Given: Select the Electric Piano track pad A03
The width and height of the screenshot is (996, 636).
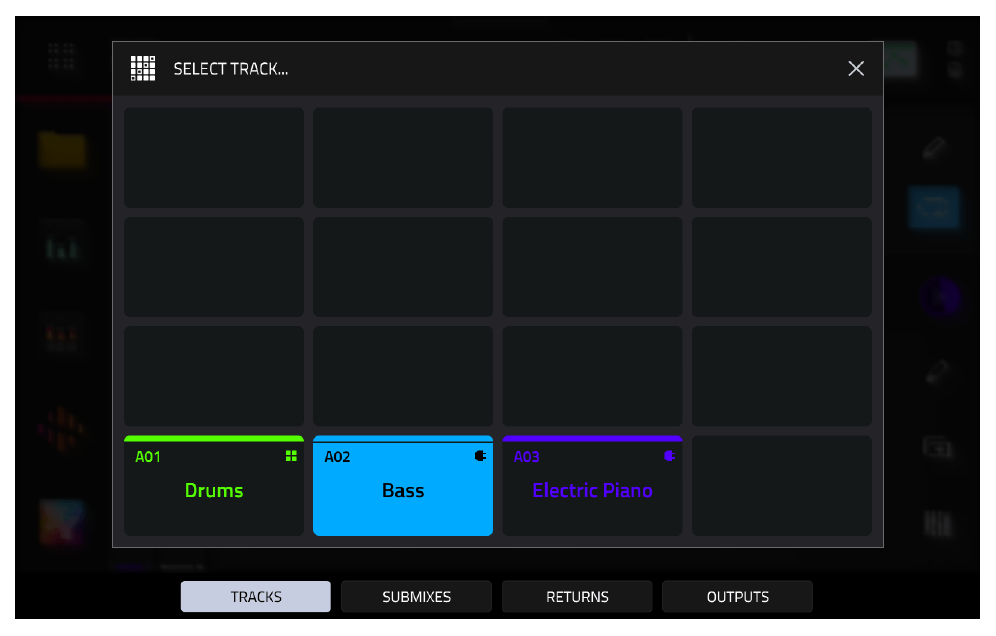Looking at the screenshot, I should [x=592, y=485].
